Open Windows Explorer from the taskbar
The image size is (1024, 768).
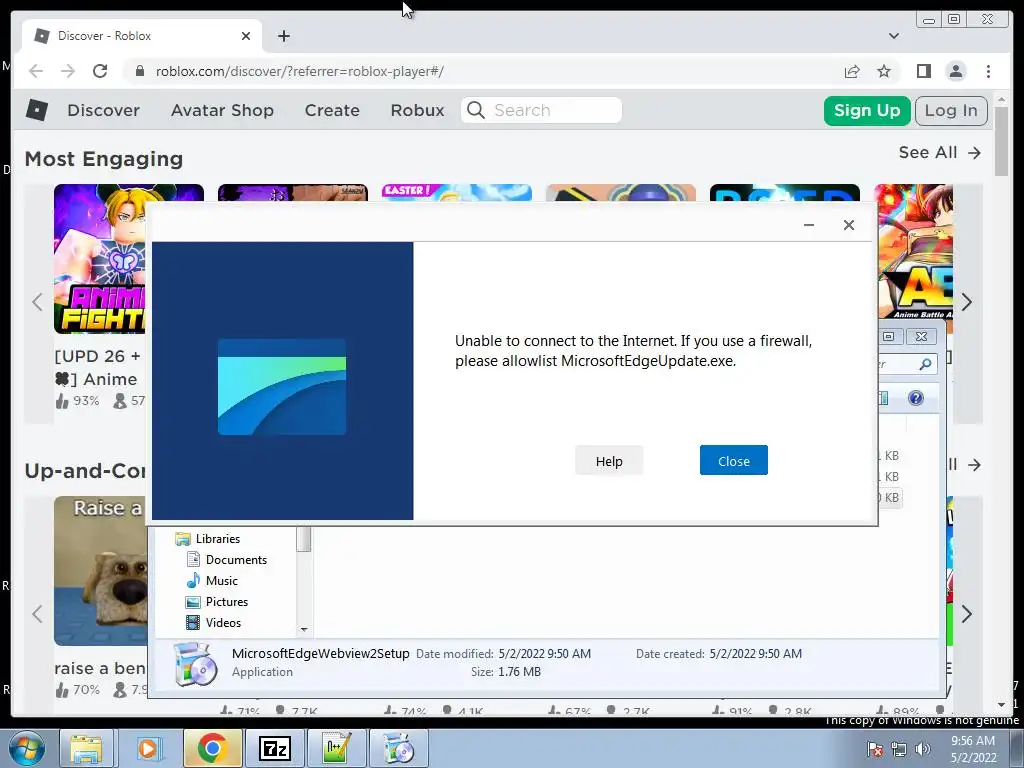(x=86, y=748)
